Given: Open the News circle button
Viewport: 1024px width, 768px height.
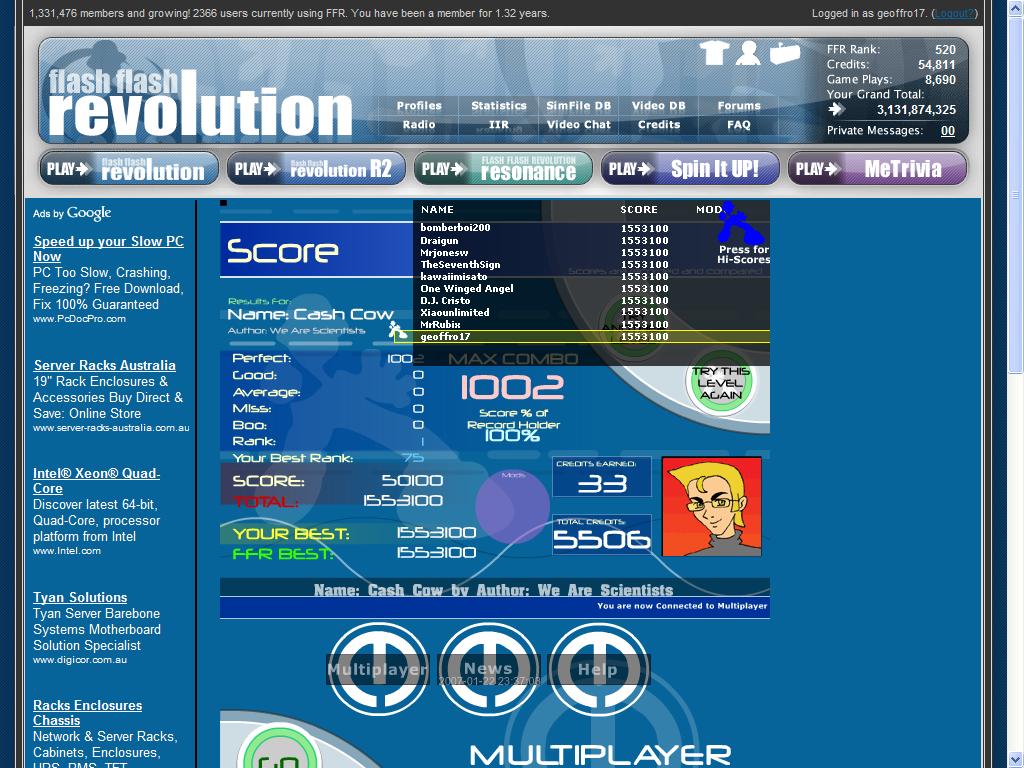Looking at the screenshot, I should [x=488, y=669].
